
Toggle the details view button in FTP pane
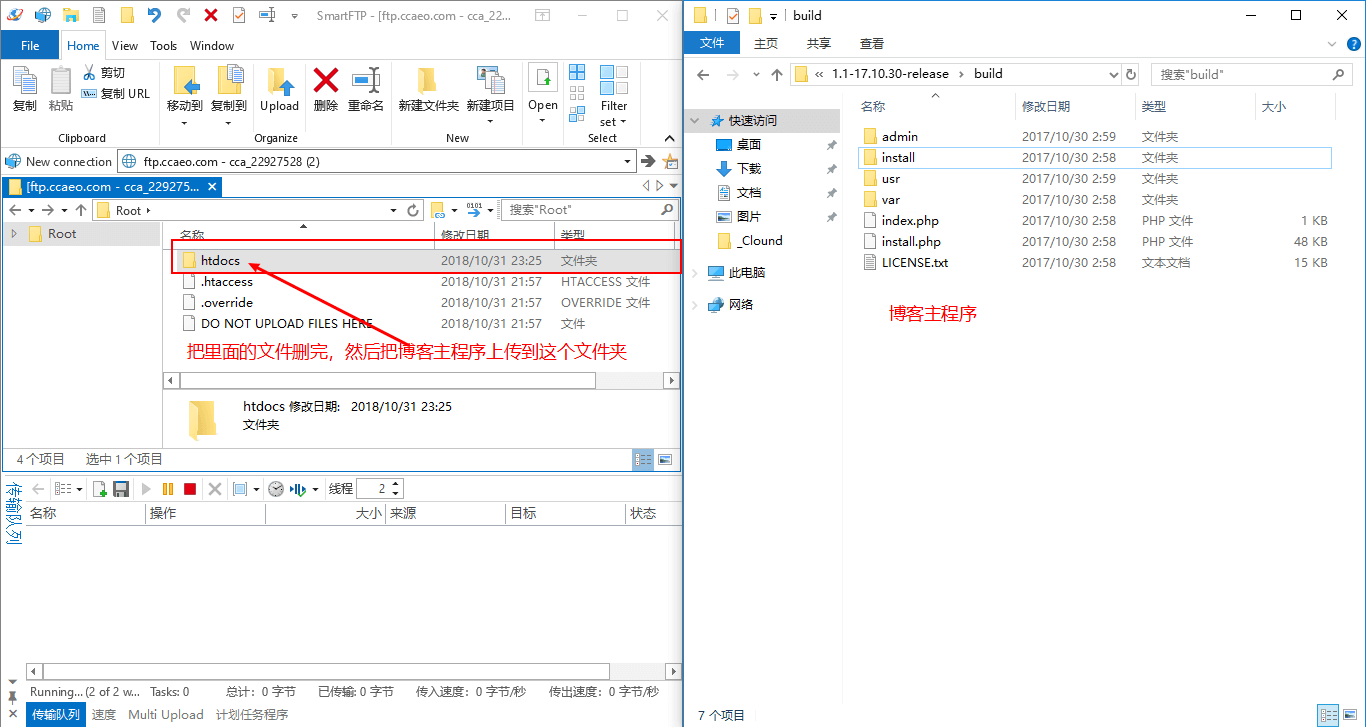pyautogui.click(x=644, y=459)
